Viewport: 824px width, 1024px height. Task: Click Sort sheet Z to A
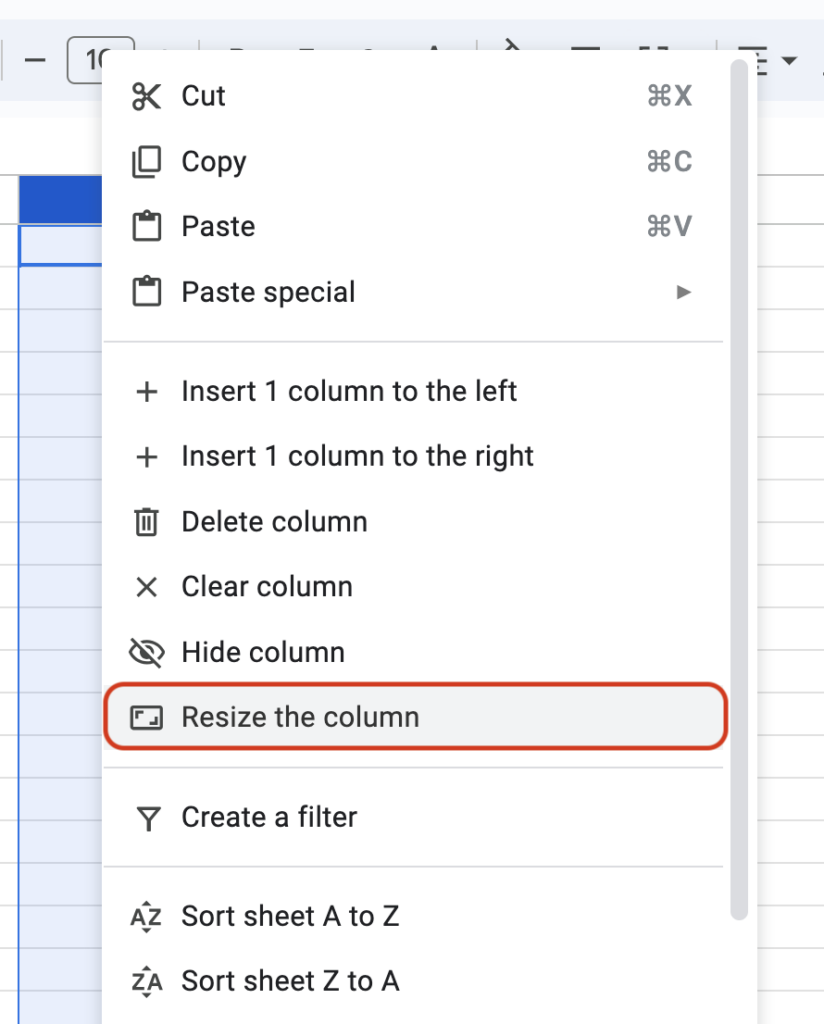click(x=289, y=981)
